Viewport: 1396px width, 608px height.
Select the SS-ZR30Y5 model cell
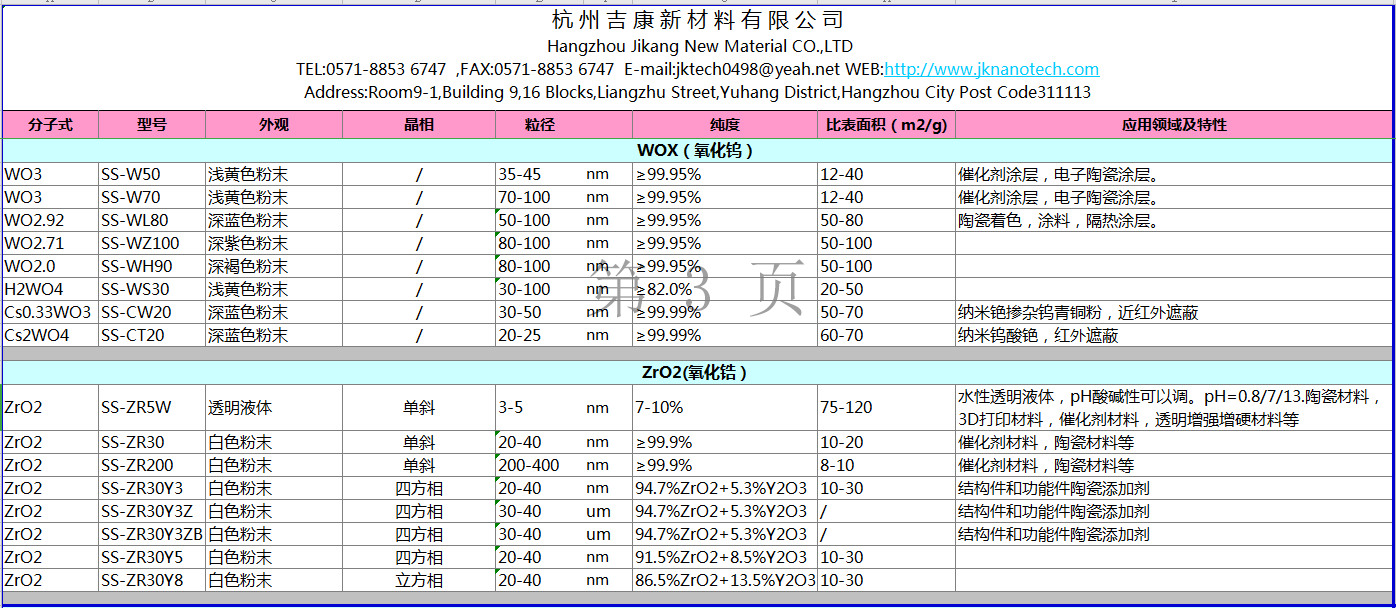[152, 557]
